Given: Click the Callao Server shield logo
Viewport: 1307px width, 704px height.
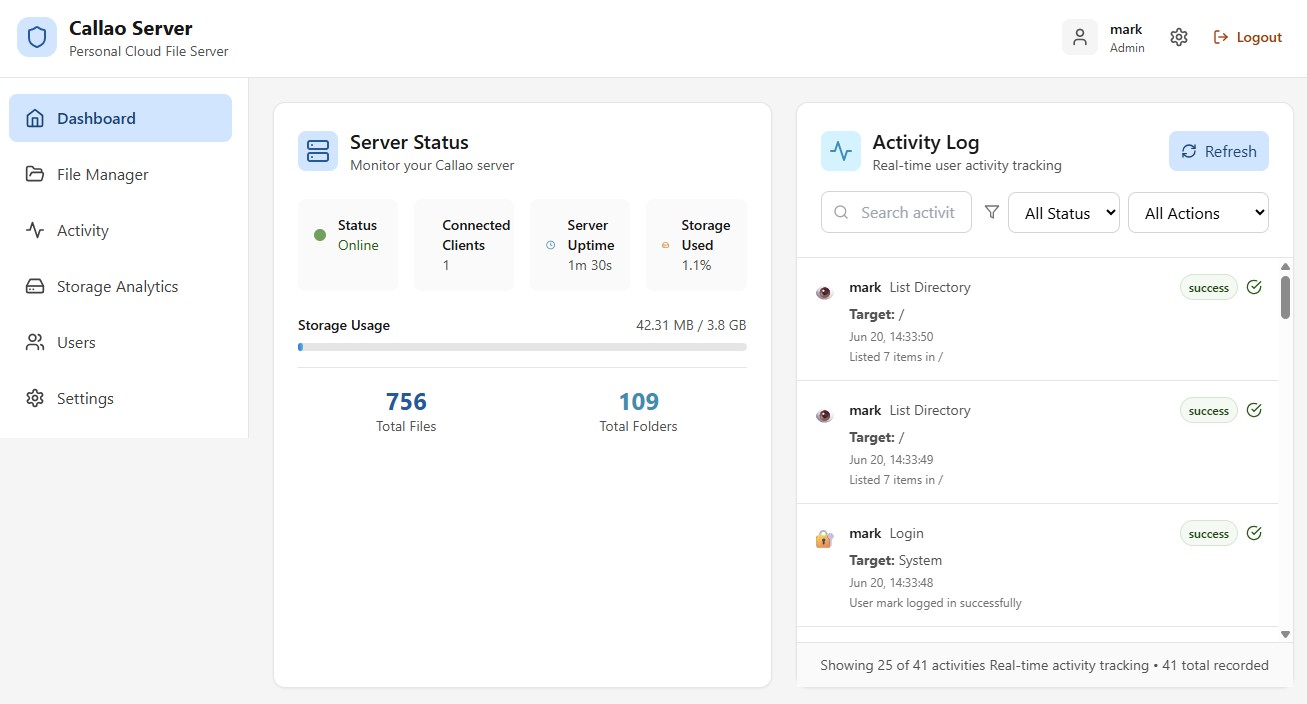Looking at the screenshot, I should (x=37, y=38).
